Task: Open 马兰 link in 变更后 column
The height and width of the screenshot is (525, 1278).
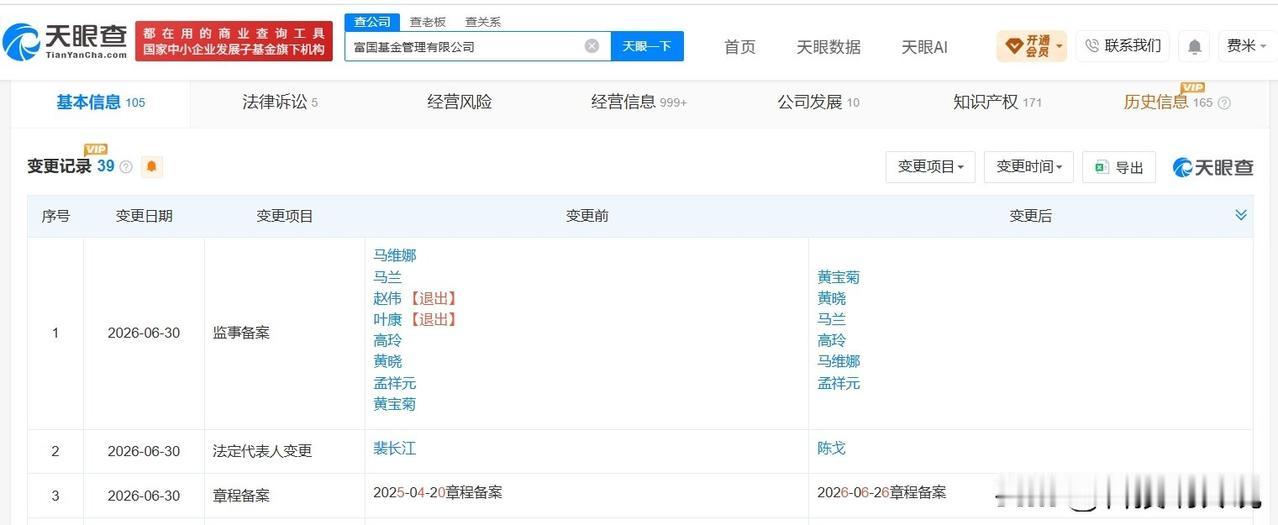Action: point(831,319)
